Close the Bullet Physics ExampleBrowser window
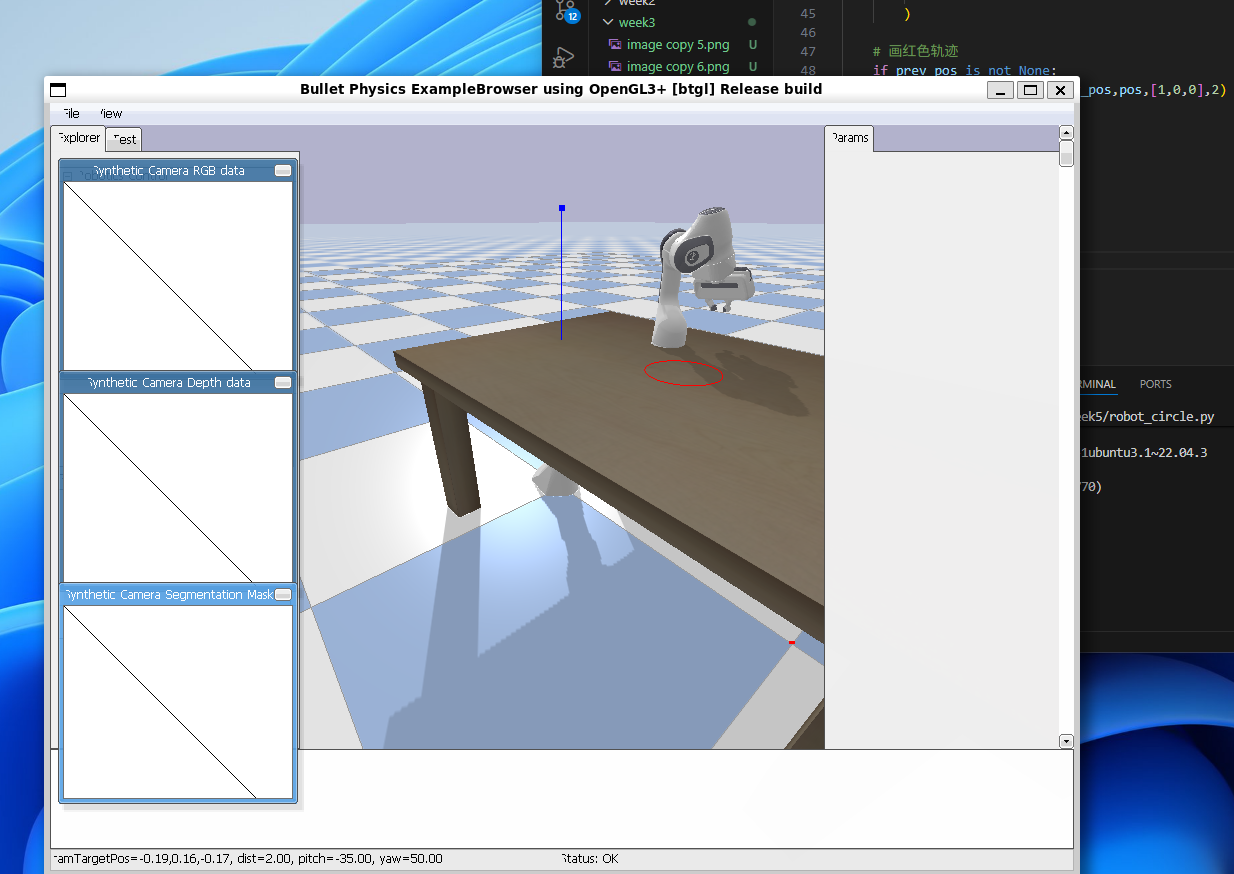The width and height of the screenshot is (1234, 874). (1060, 90)
